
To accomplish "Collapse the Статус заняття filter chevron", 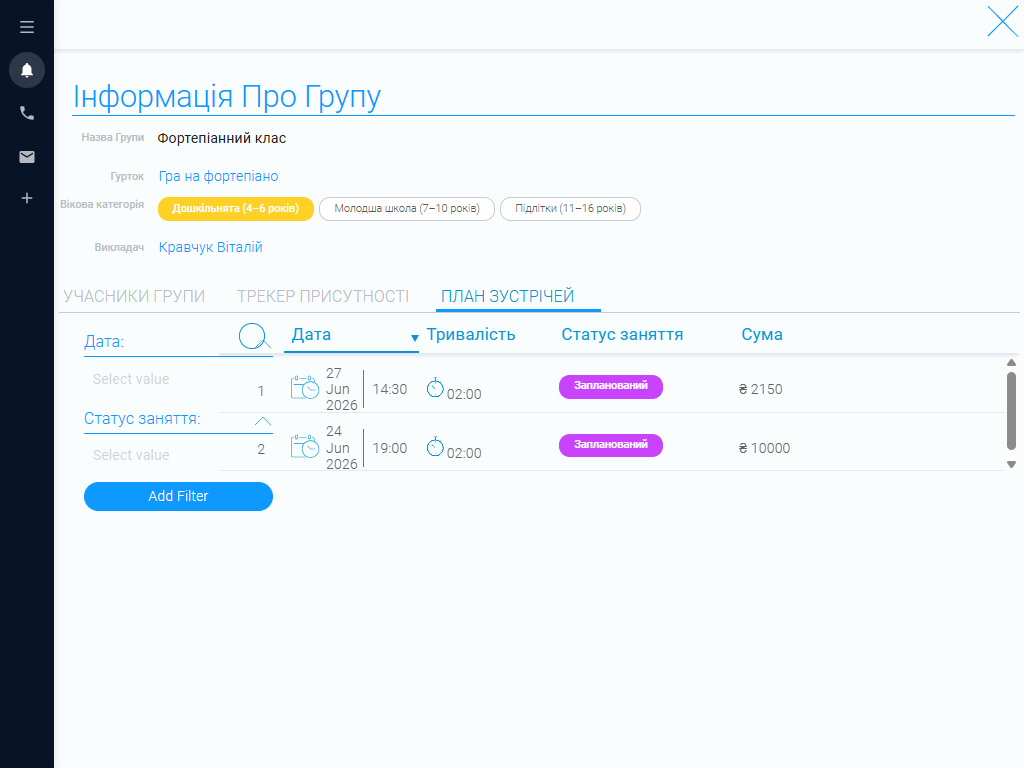I will pyautogui.click(x=263, y=421).
